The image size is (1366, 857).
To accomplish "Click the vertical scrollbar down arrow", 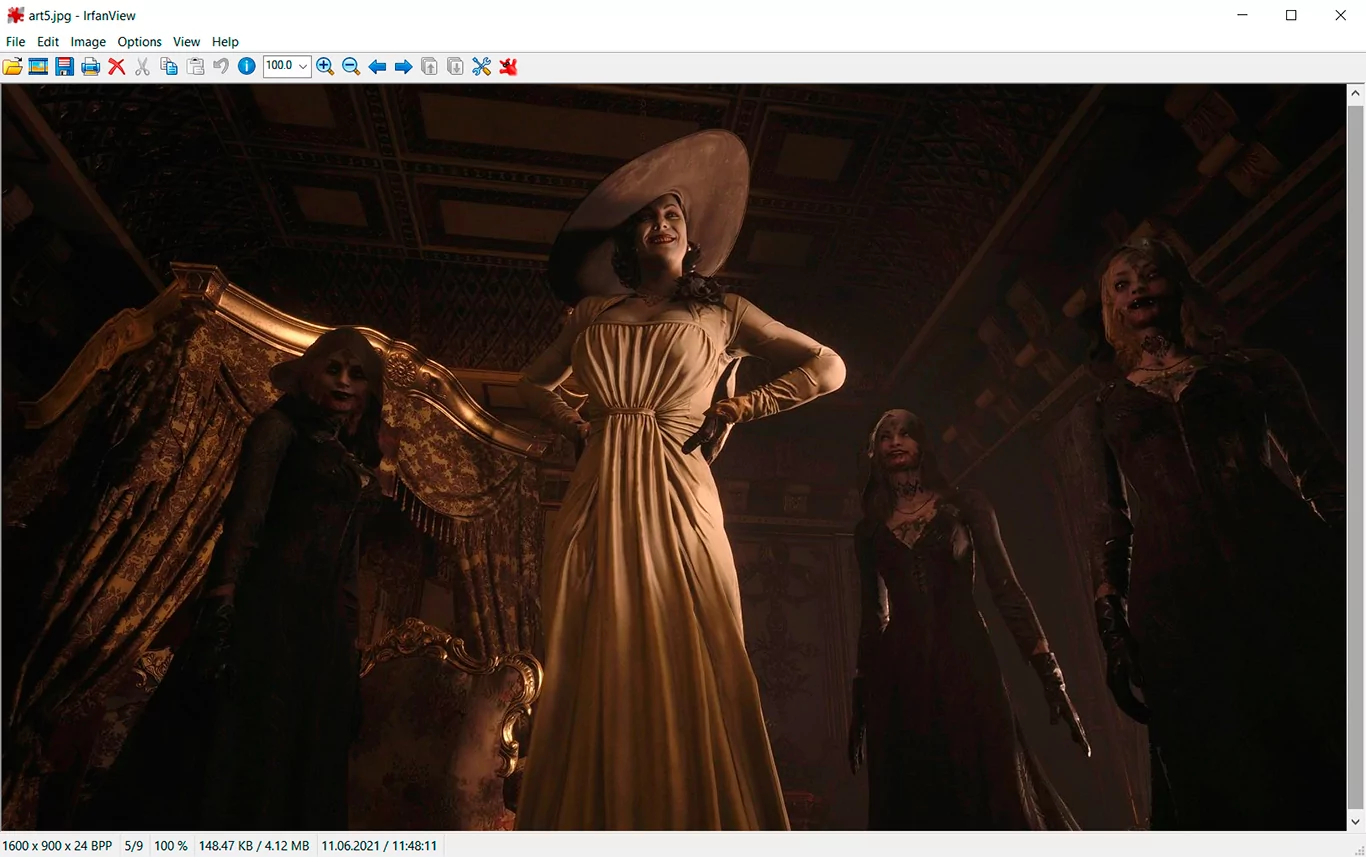I will coord(1356,821).
